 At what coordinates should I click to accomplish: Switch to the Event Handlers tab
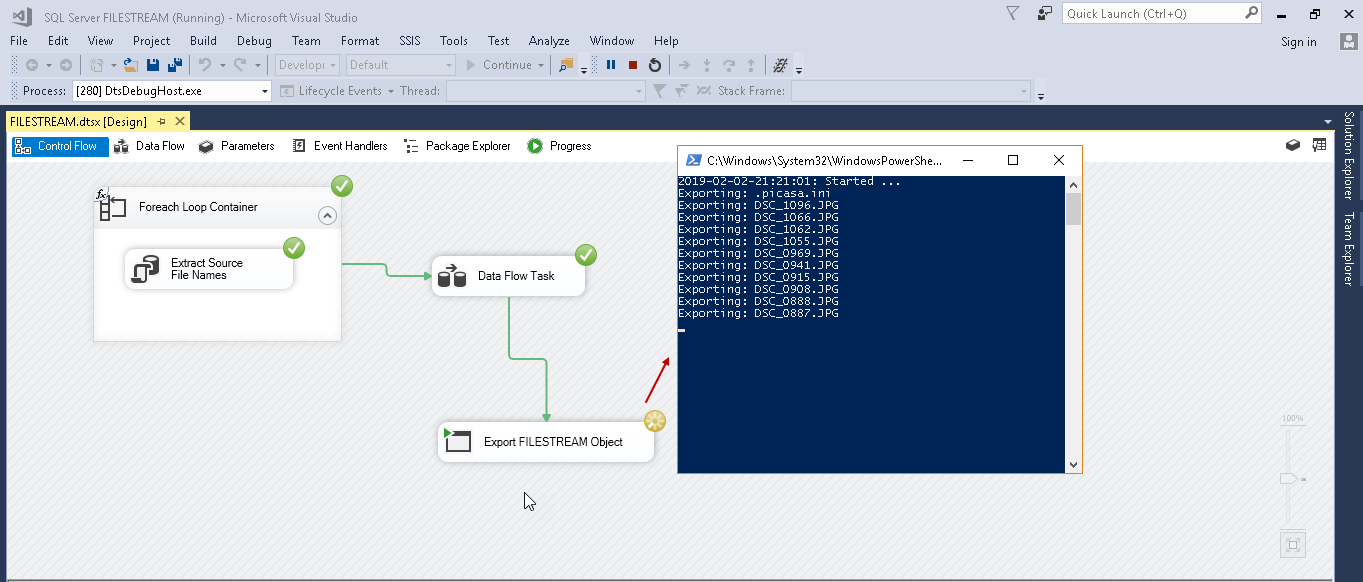tap(340, 146)
